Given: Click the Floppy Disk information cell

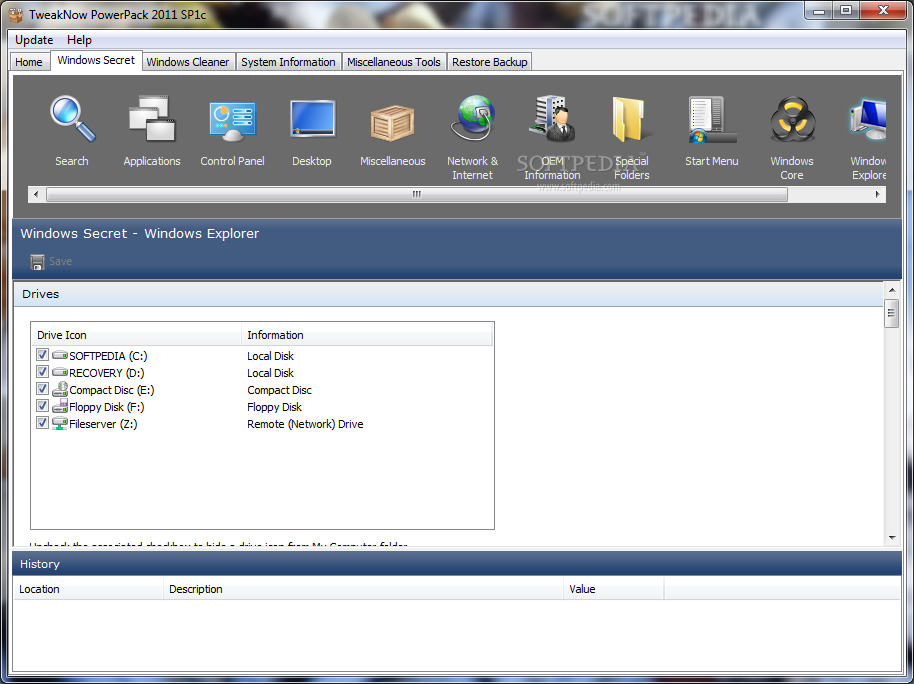Looking at the screenshot, I should coord(275,406).
